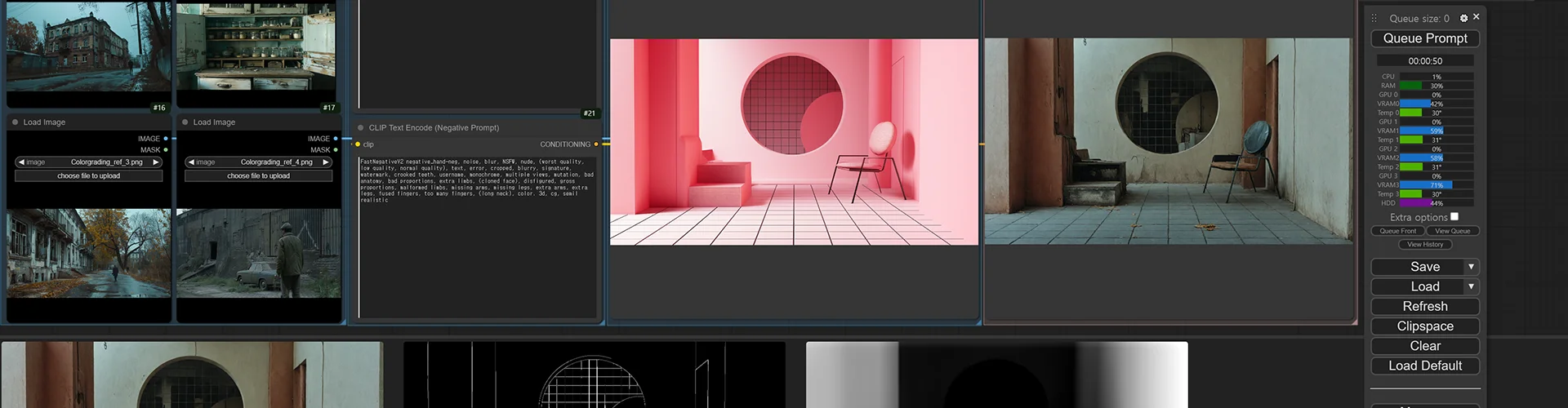Viewport: 1568px width, 408px height.
Task: Click the grayscale depth map preview image
Action: click(997, 375)
